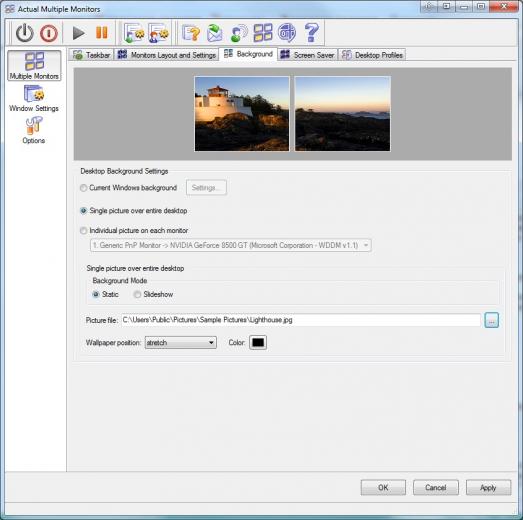This screenshot has height=520, width=523.
Task: Open the black Color swatch picker
Action: pos(258,343)
